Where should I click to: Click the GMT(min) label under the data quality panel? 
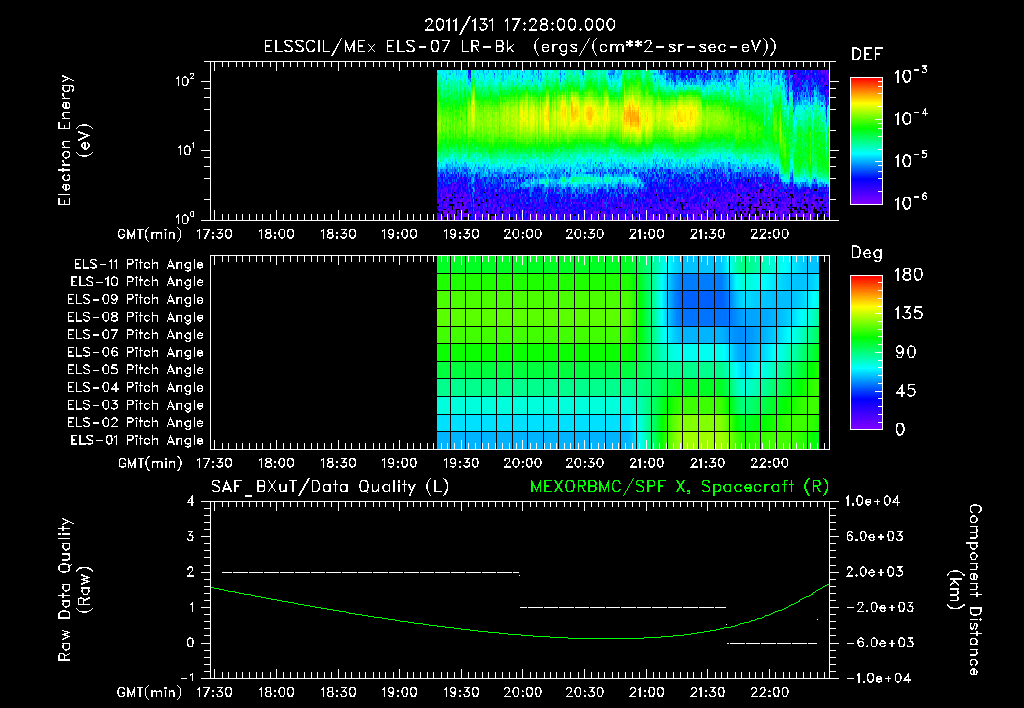pyautogui.click(x=150, y=692)
